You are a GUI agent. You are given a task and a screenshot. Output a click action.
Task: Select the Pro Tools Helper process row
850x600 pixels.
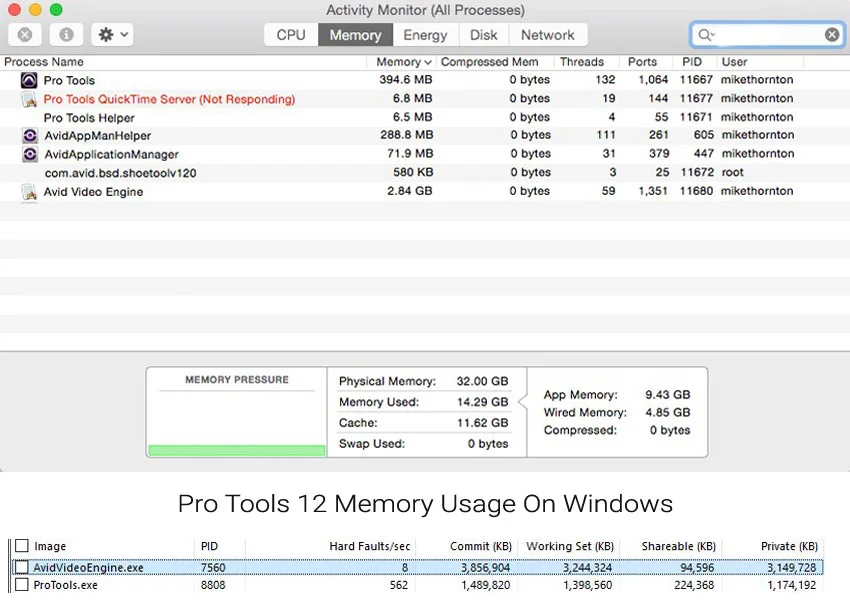[425, 118]
